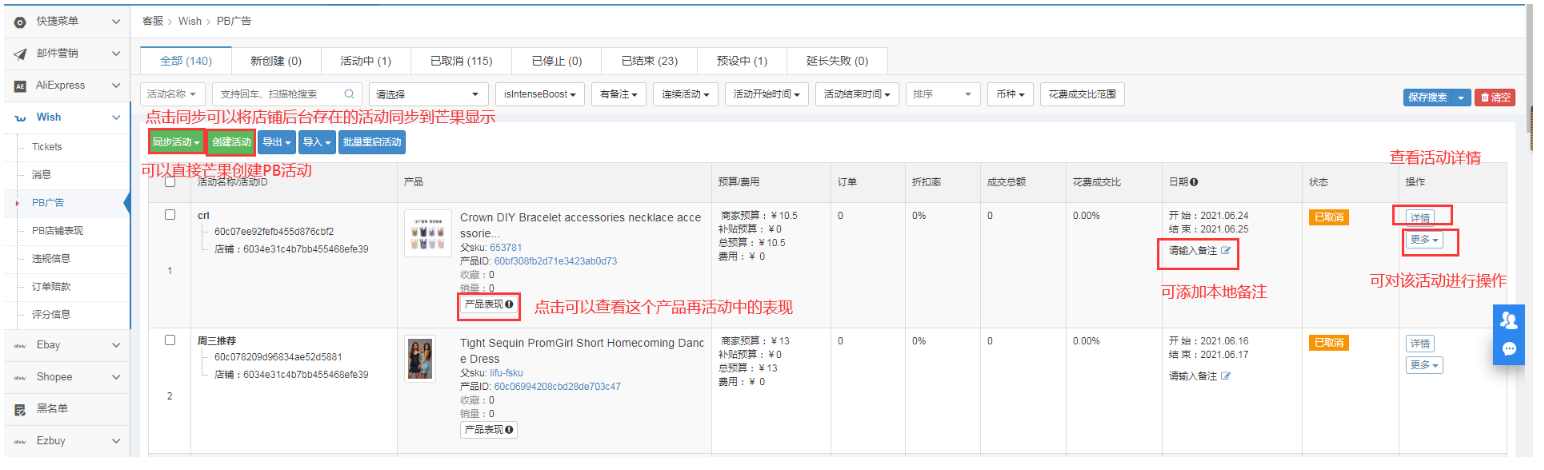Image resolution: width=1544 pixels, height=470 pixels.
Task: Switch to the 已结束 (23) tab
Action: tap(649, 61)
